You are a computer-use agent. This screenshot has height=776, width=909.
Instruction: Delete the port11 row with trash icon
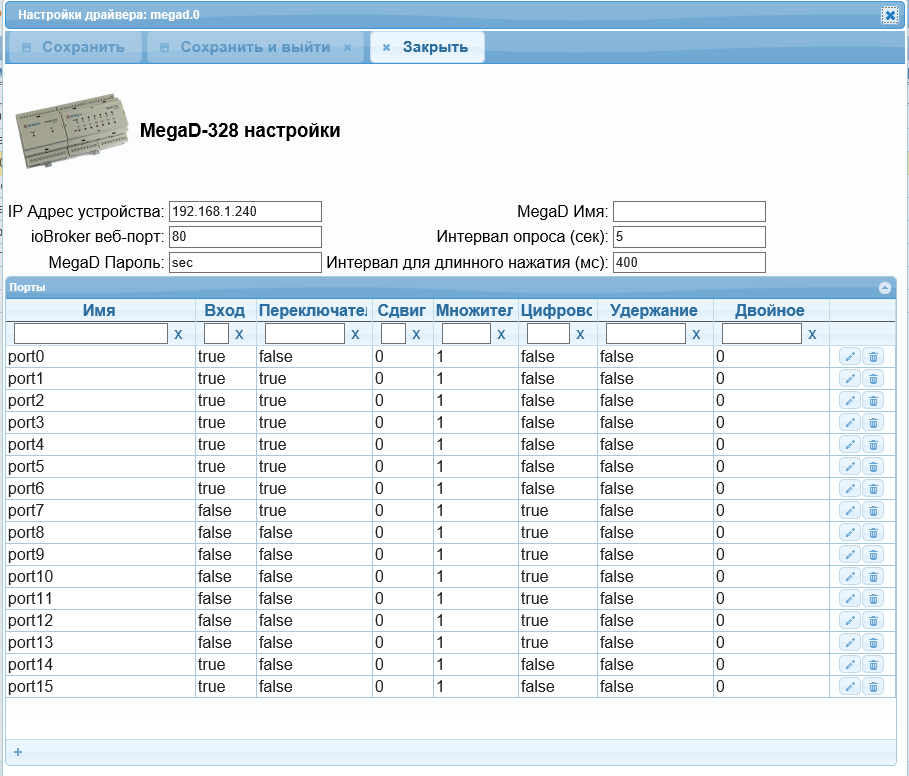pos(873,599)
